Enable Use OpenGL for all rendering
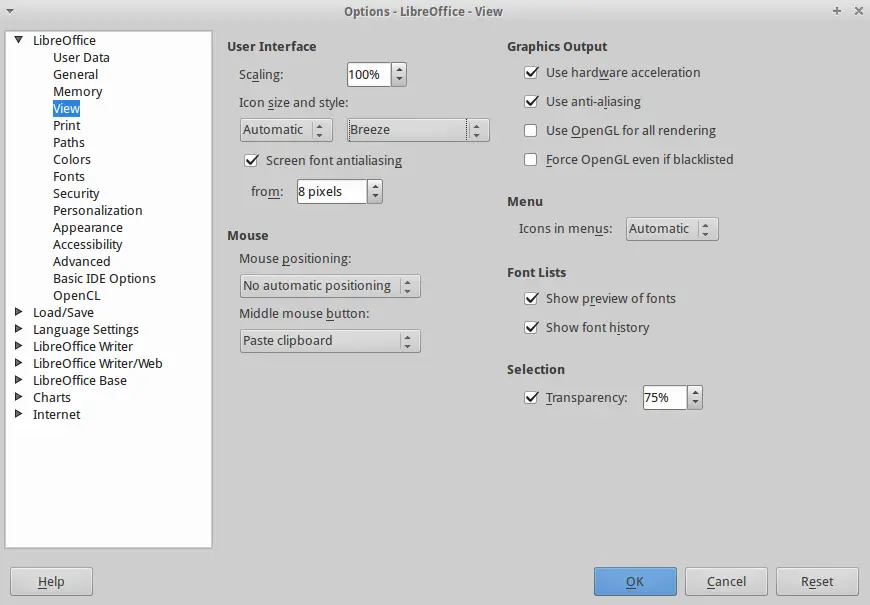Image resolution: width=870 pixels, height=605 pixels. pyautogui.click(x=531, y=130)
